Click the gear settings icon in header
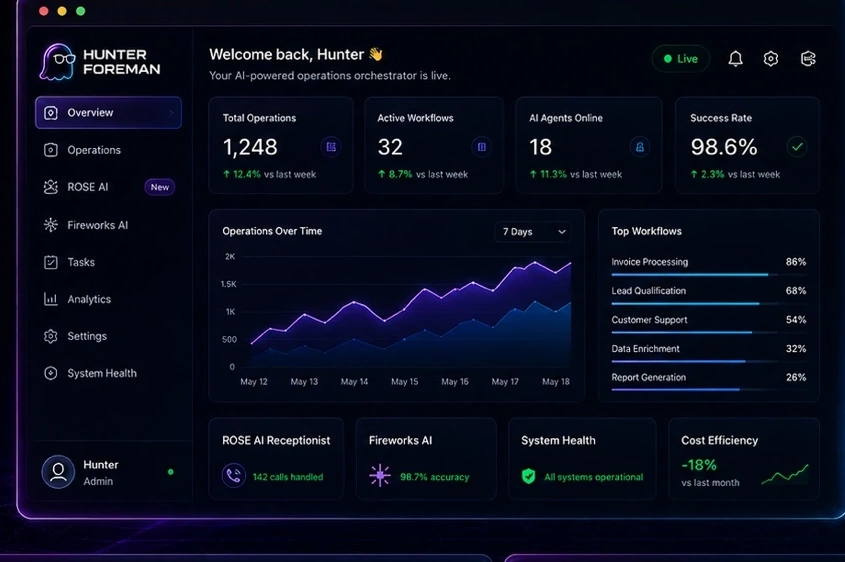The width and height of the screenshot is (845, 562). point(771,59)
